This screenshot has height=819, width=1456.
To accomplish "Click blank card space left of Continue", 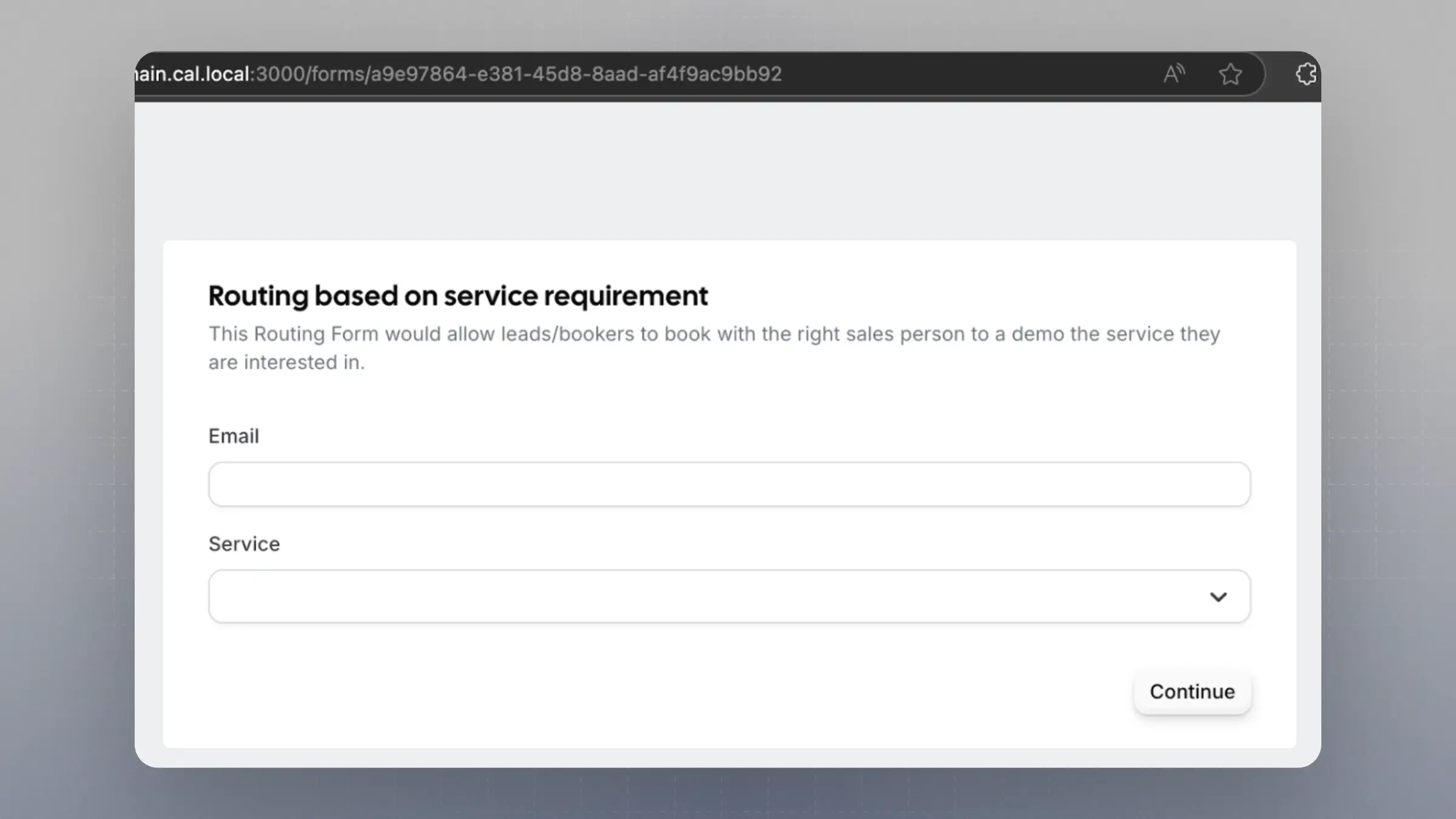I will (x=667, y=692).
